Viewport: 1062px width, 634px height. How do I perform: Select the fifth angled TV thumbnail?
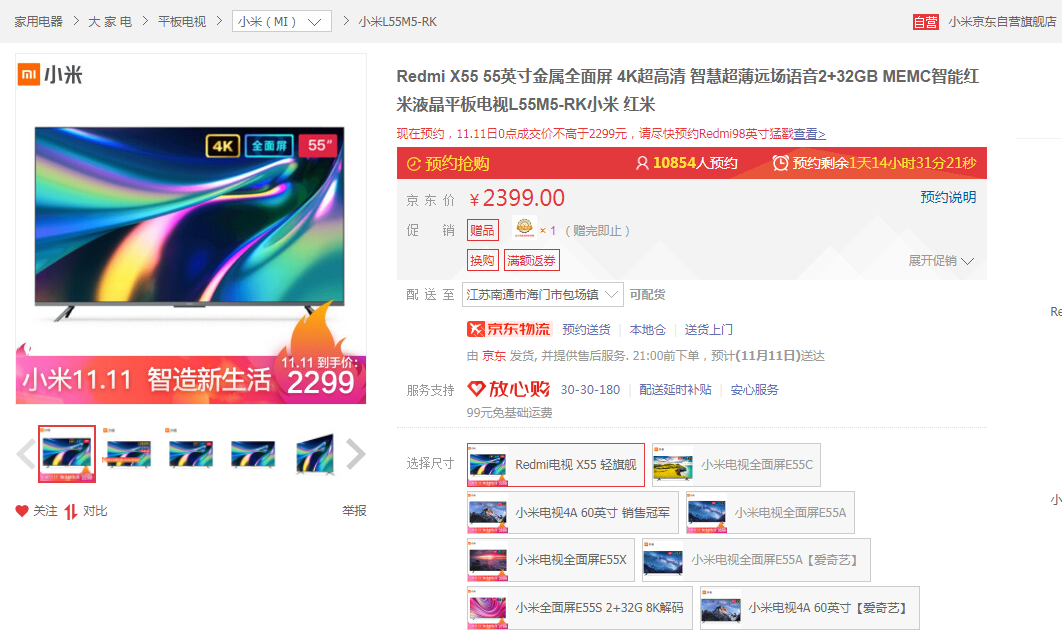point(315,454)
